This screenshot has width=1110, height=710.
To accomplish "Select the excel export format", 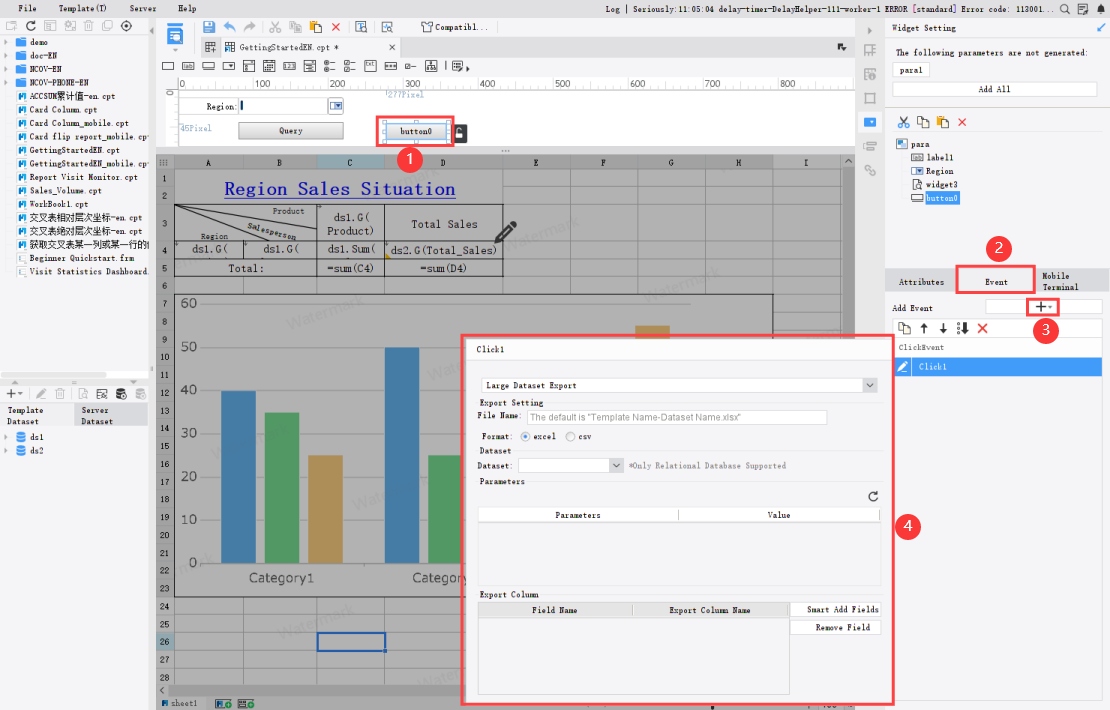I will coord(525,436).
